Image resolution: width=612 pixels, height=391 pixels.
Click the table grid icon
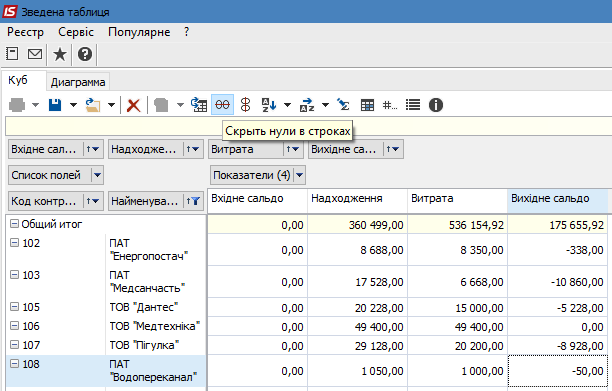pyautogui.click(x=367, y=105)
